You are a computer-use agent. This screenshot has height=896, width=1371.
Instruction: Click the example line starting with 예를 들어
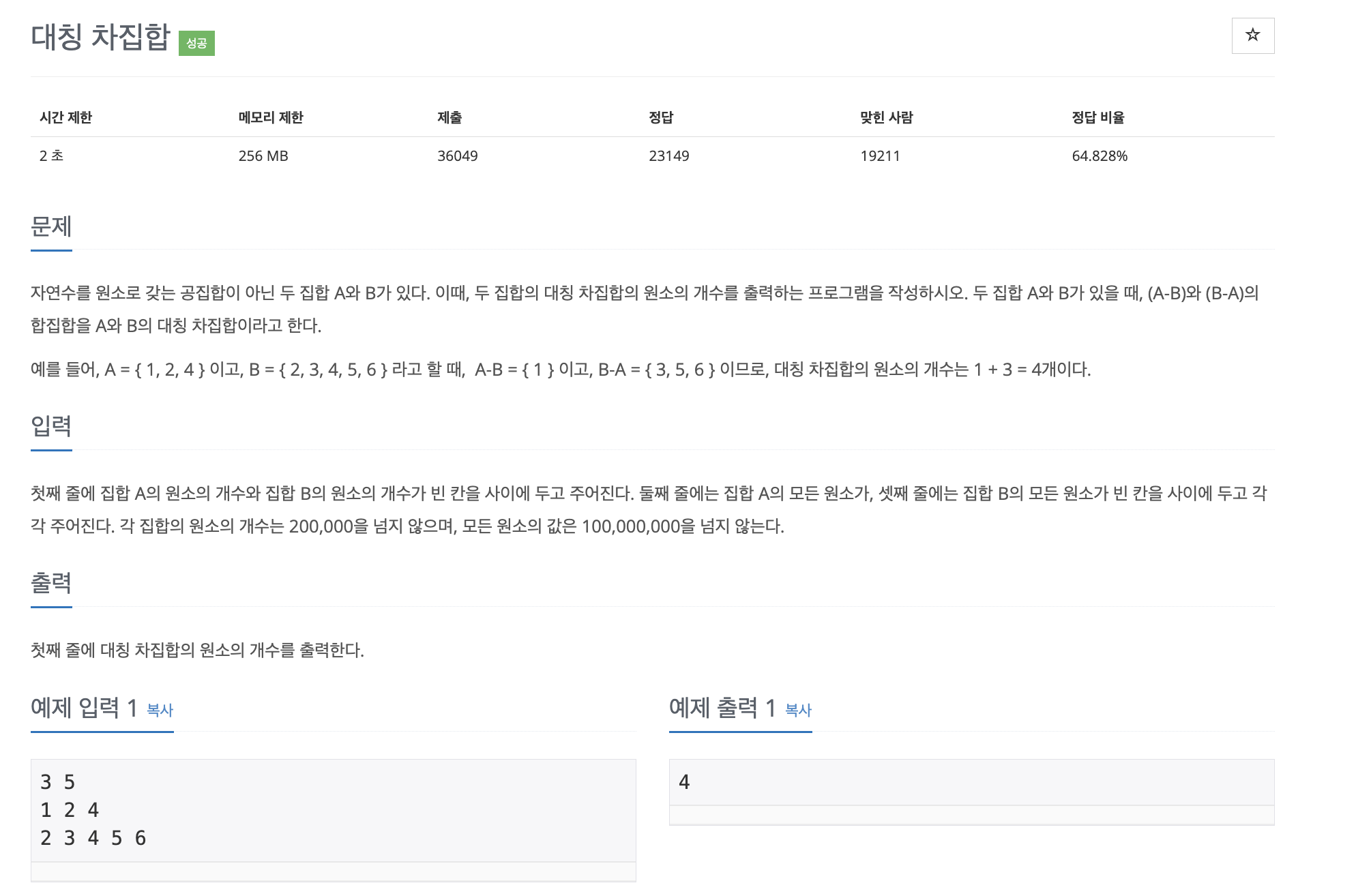[x=559, y=370]
